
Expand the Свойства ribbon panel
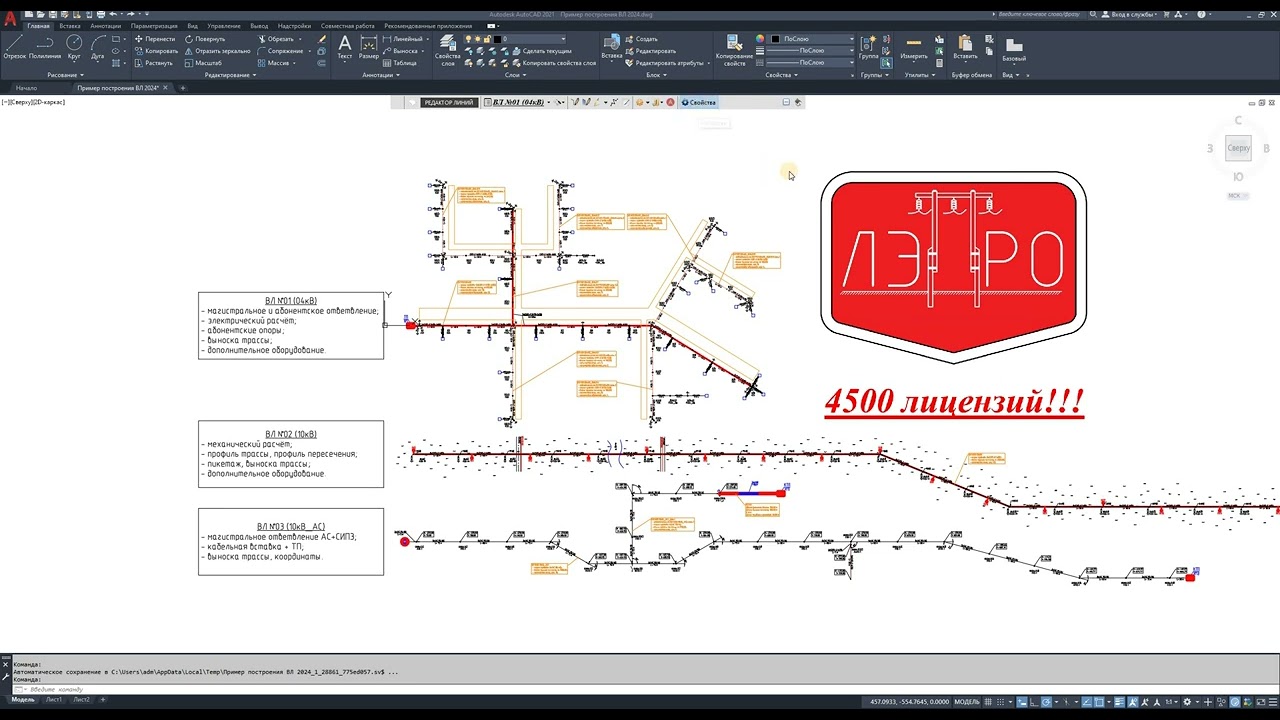pos(781,75)
